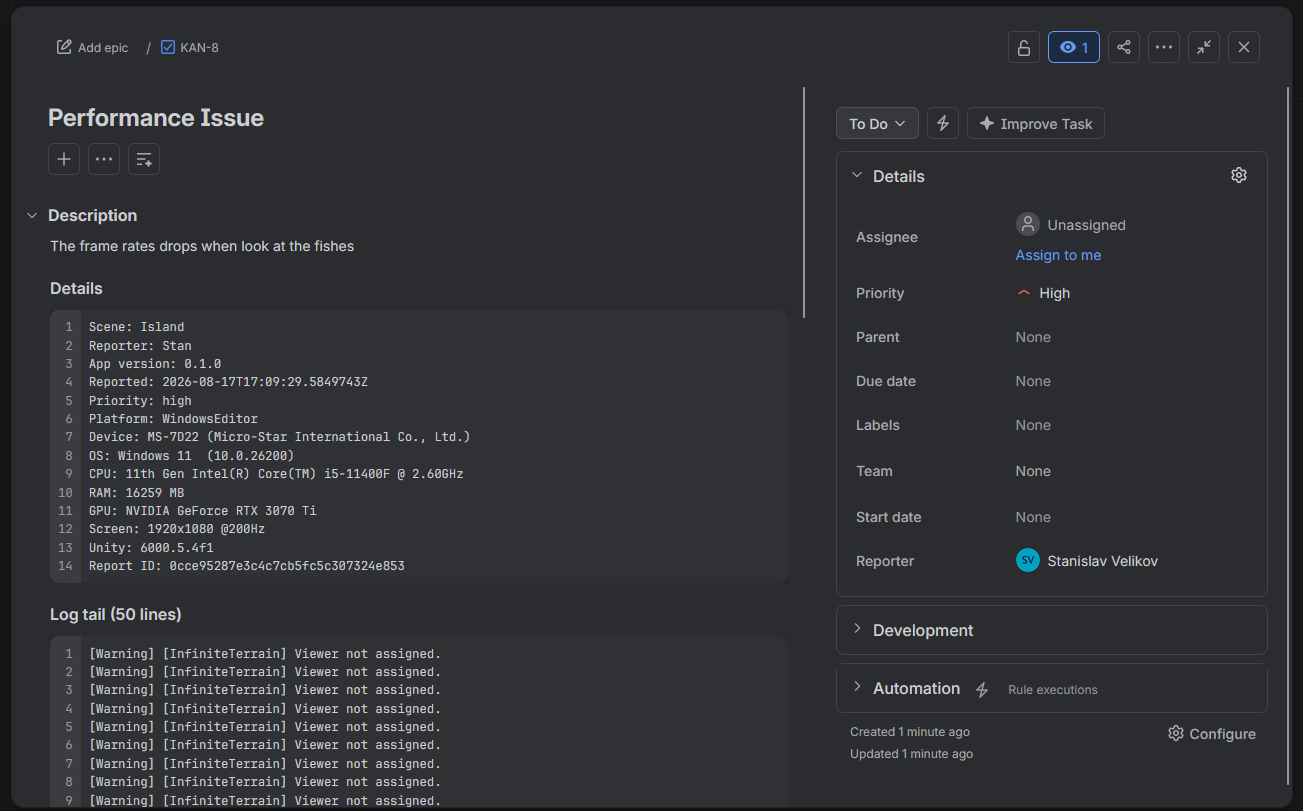Click the frame rates description text
Image resolution: width=1303 pixels, height=811 pixels.
pyautogui.click(x=202, y=246)
